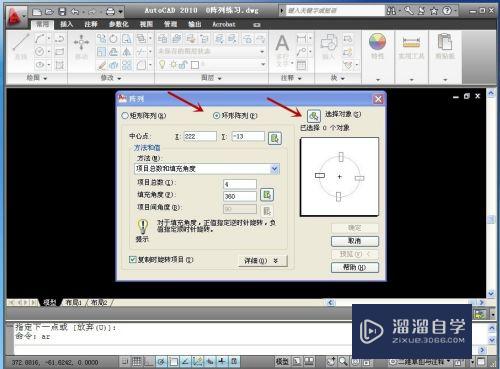This screenshot has height=369, width=500.
Task: Click the zoom magnifier icon in status bar
Action: [343, 361]
